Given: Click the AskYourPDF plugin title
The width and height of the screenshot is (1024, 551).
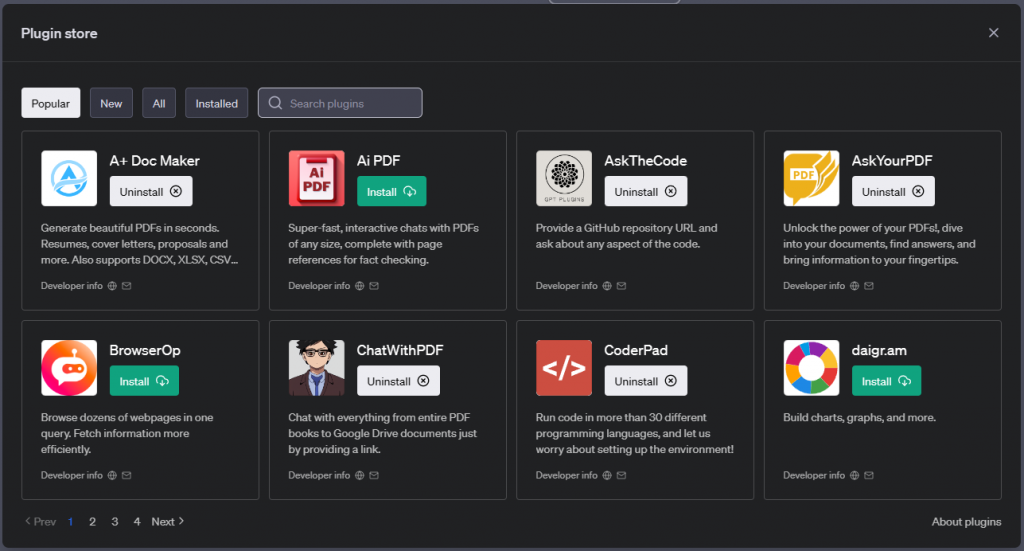Looking at the screenshot, I should click(892, 161).
